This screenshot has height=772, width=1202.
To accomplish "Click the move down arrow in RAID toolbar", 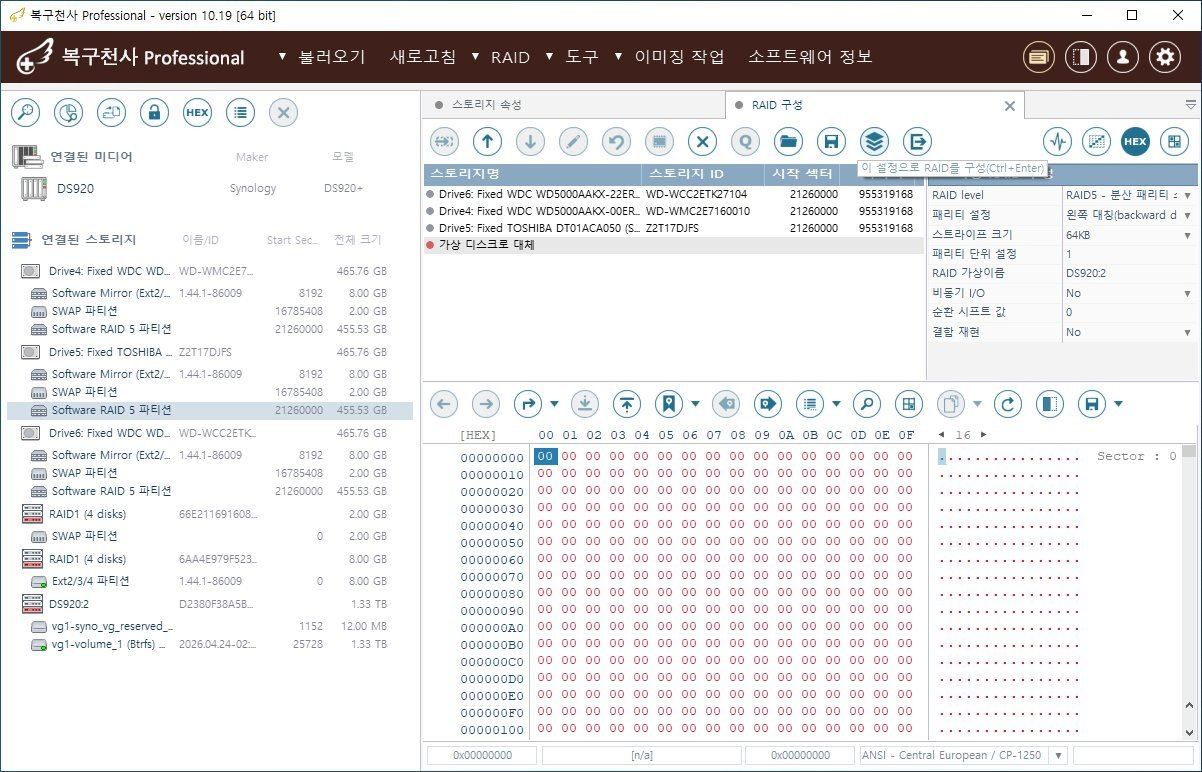I will coord(530,141).
